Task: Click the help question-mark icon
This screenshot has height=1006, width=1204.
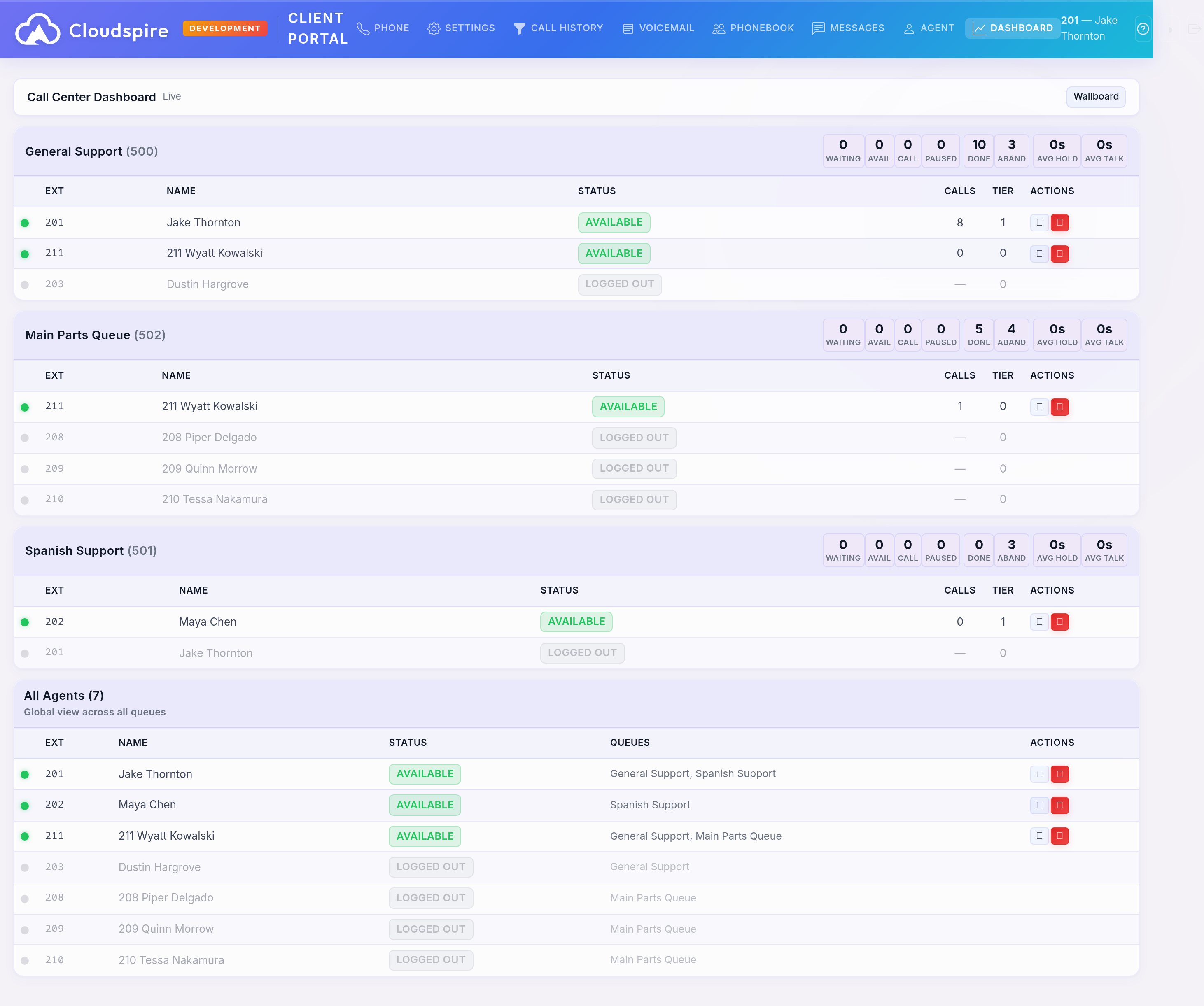Action: coord(1142,29)
